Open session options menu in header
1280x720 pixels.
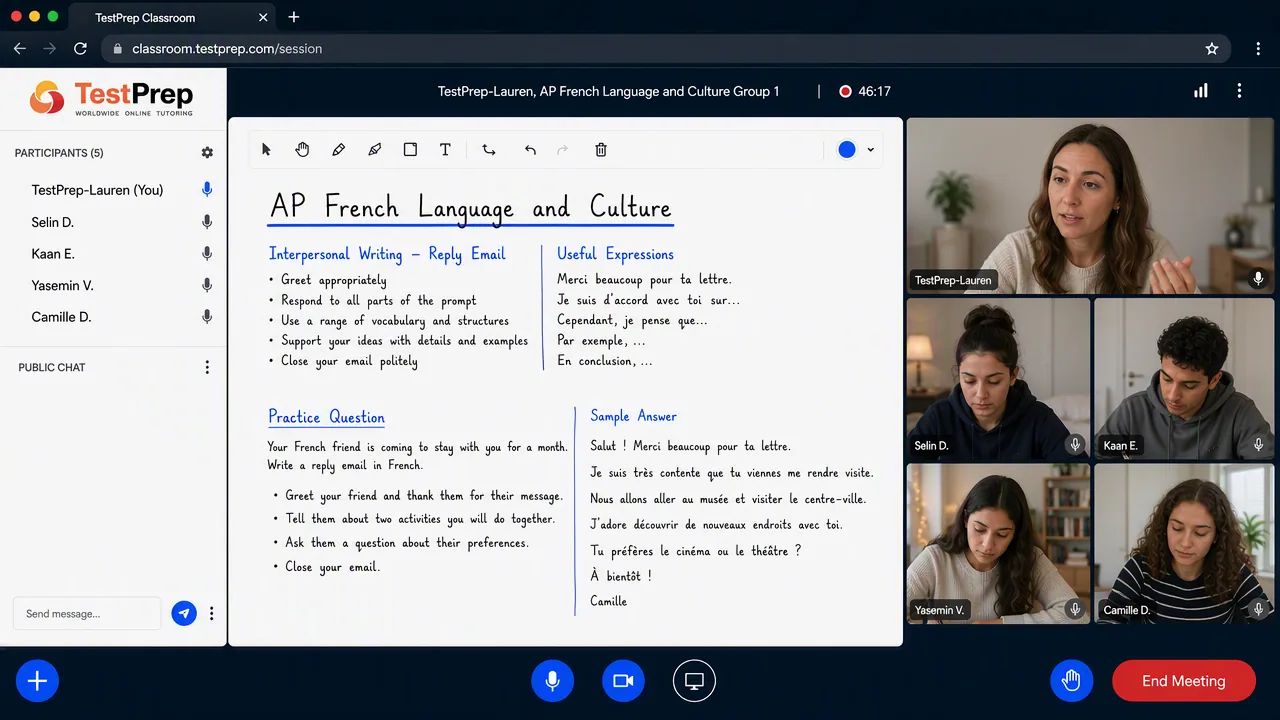point(1239,91)
